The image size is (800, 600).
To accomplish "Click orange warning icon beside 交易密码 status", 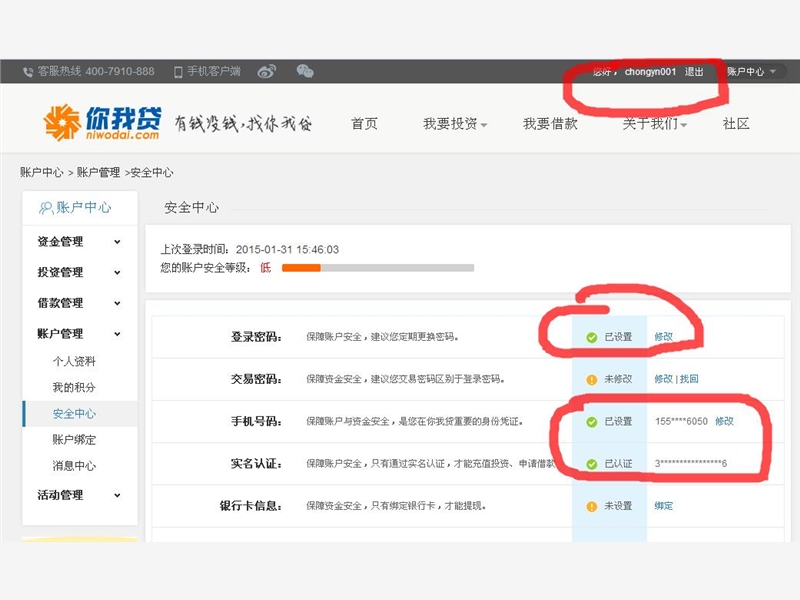I will tap(592, 380).
